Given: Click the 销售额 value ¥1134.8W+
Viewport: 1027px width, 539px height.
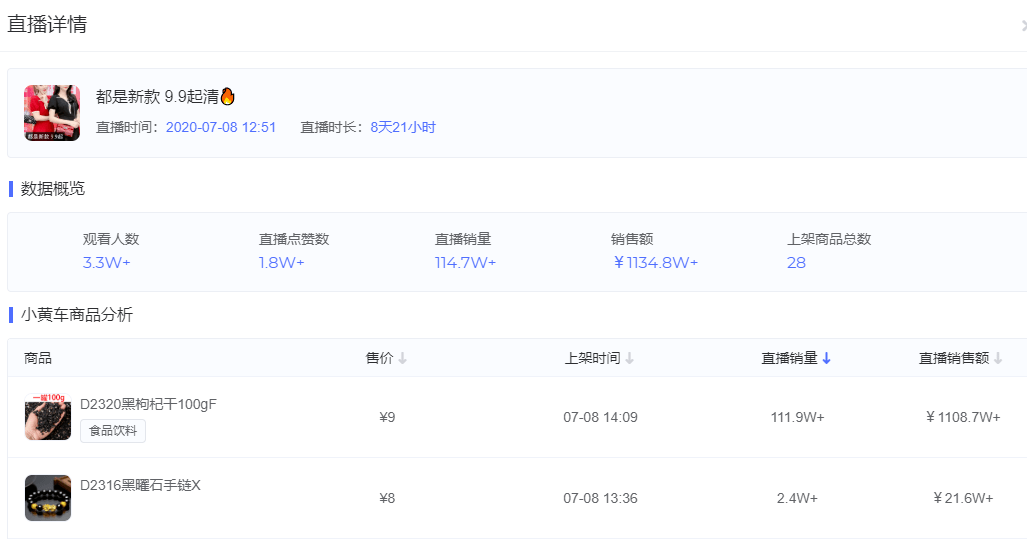Looking at the screenshot, I should (655, 263).
